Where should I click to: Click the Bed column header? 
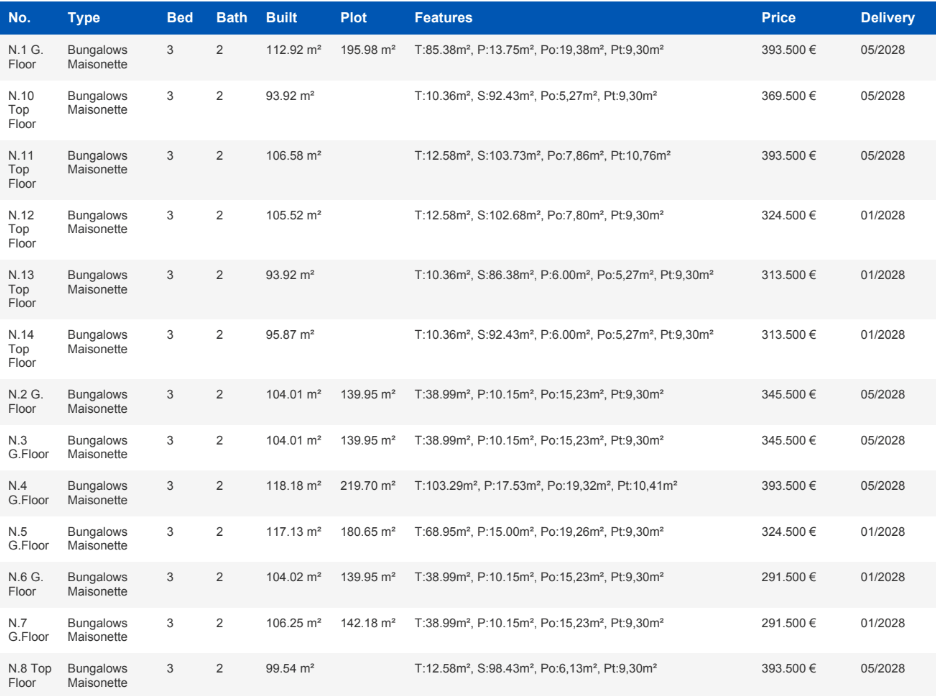pyautogui.click(x=179, y=18)
